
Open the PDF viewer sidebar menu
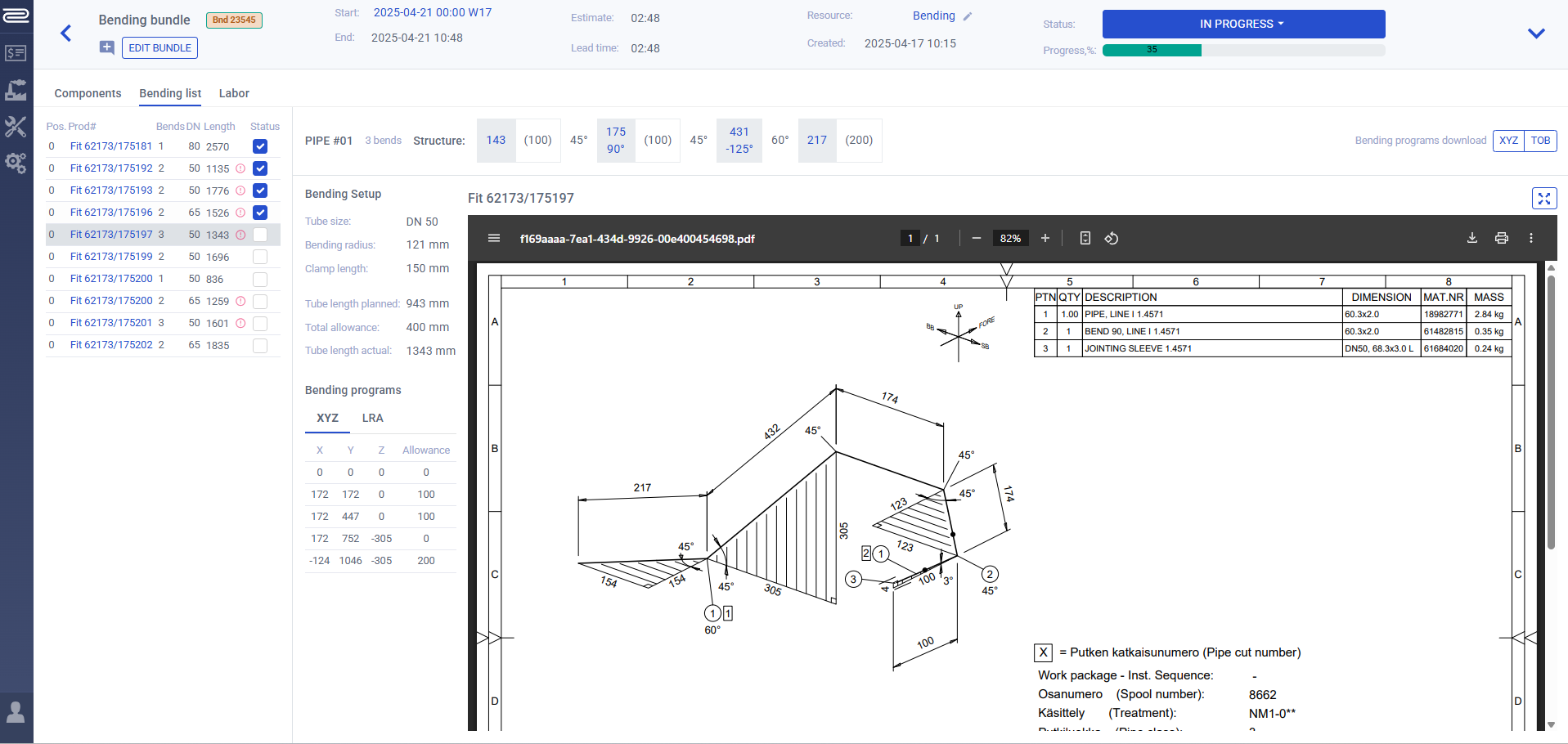(x=494, y=239)
